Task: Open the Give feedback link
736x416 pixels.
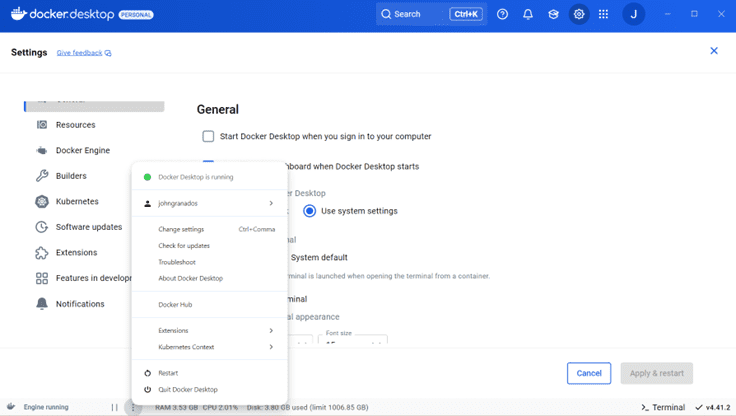Action: [x=79, y=53]
